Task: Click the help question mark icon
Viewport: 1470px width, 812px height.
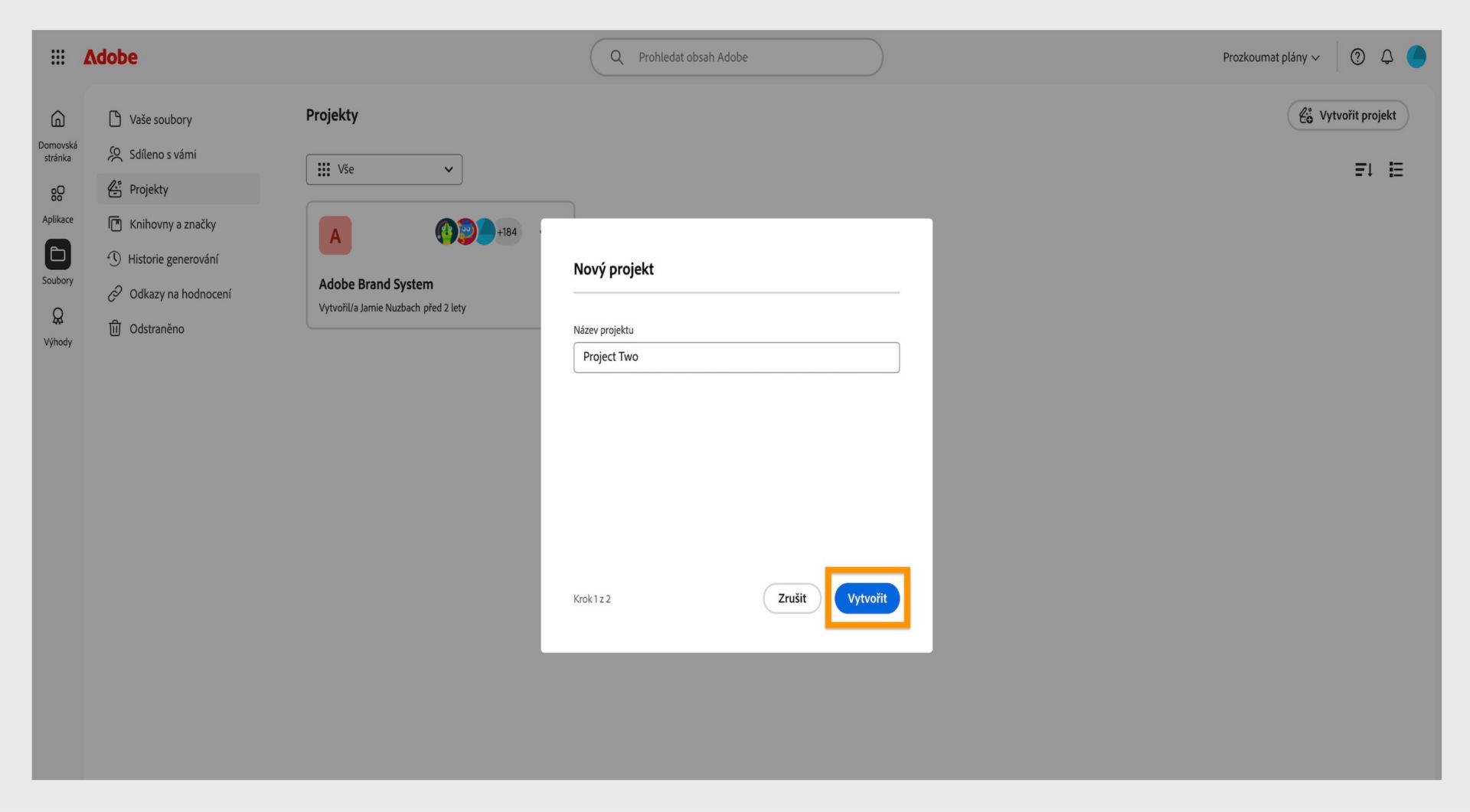Action: click(1357, 57)
